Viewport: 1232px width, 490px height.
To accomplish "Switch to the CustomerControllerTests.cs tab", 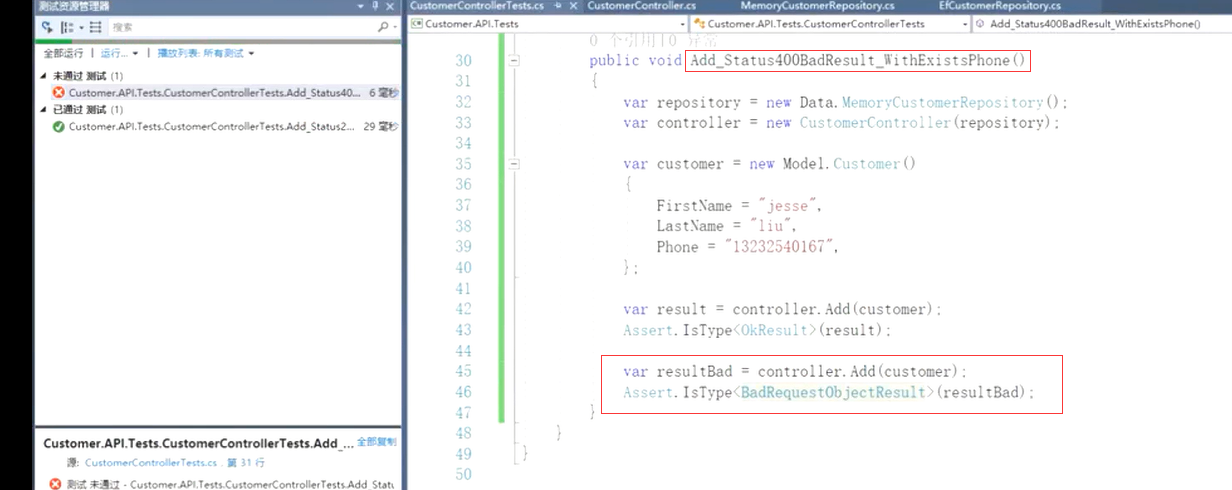I will point(476,6).
